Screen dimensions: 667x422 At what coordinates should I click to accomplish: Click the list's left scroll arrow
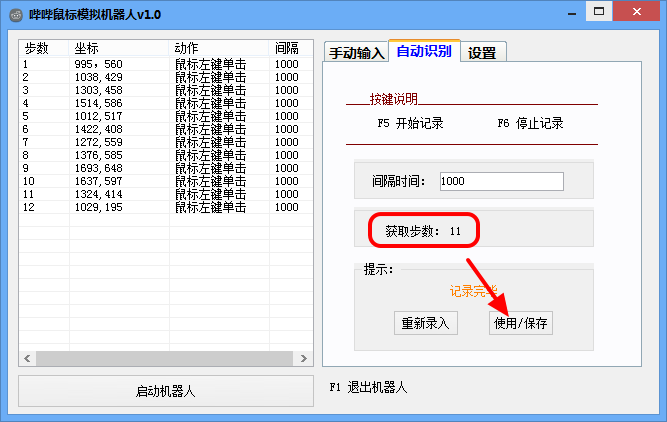(27, 358)
